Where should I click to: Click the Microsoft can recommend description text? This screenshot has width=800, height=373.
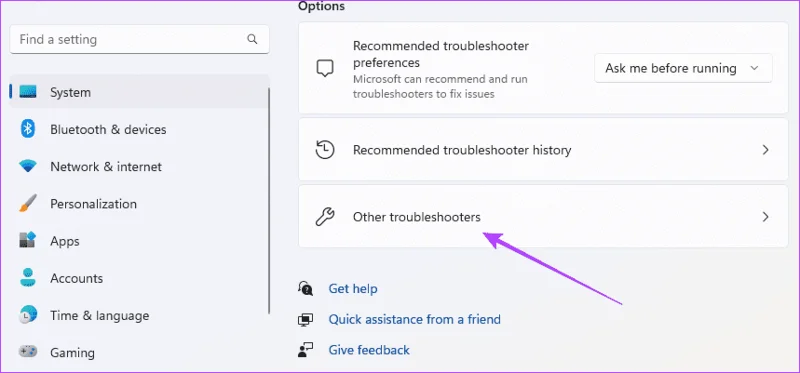[440, 87]
